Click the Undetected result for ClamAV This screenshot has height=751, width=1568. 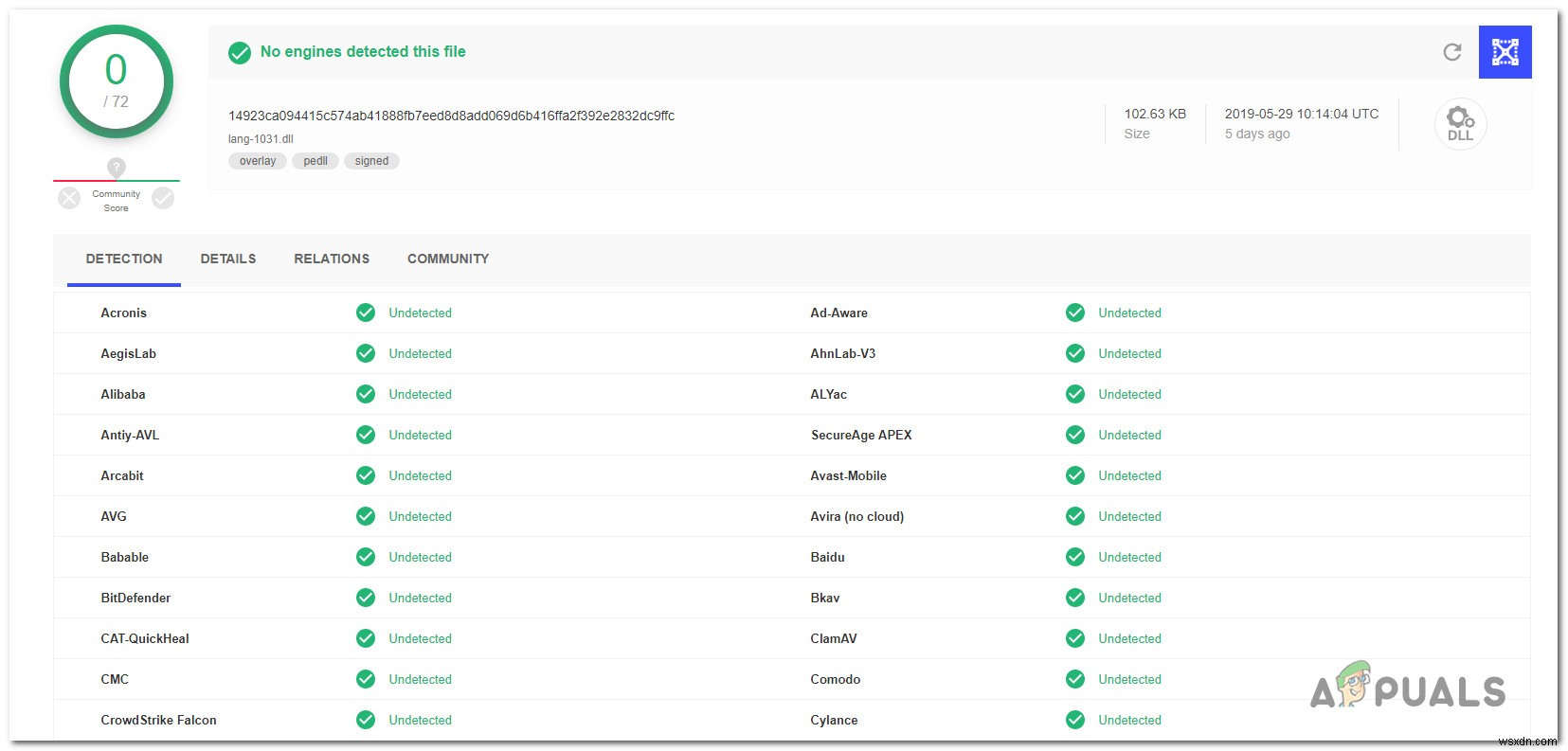click(1129, 638)
